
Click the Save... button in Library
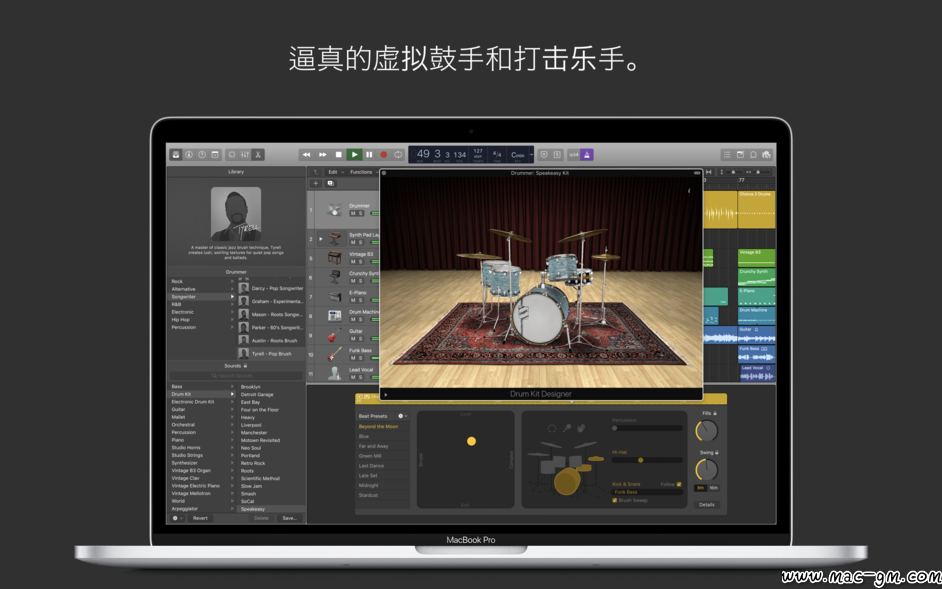pos(290,518)
